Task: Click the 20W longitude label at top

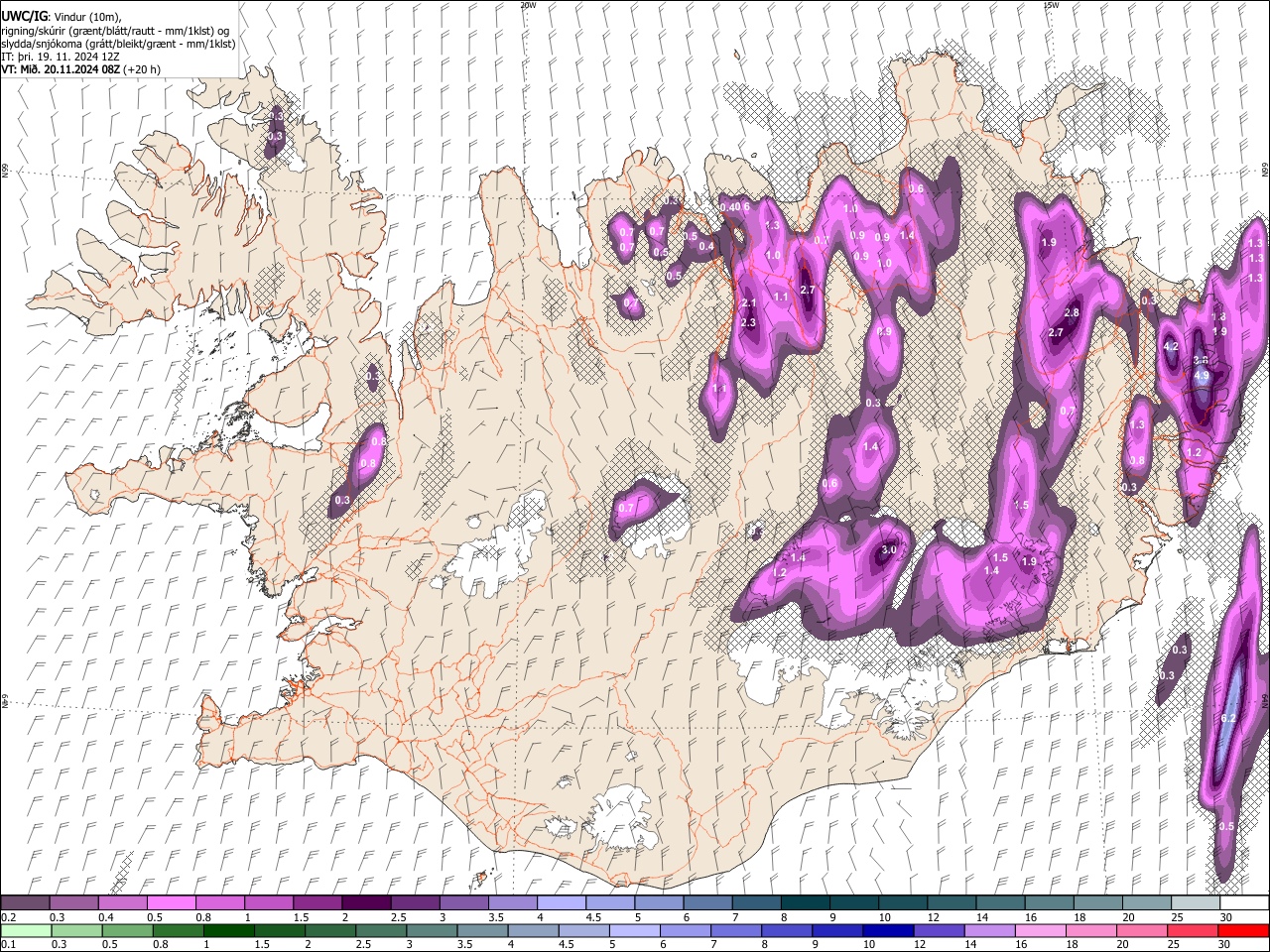Action: coord(528,5)
